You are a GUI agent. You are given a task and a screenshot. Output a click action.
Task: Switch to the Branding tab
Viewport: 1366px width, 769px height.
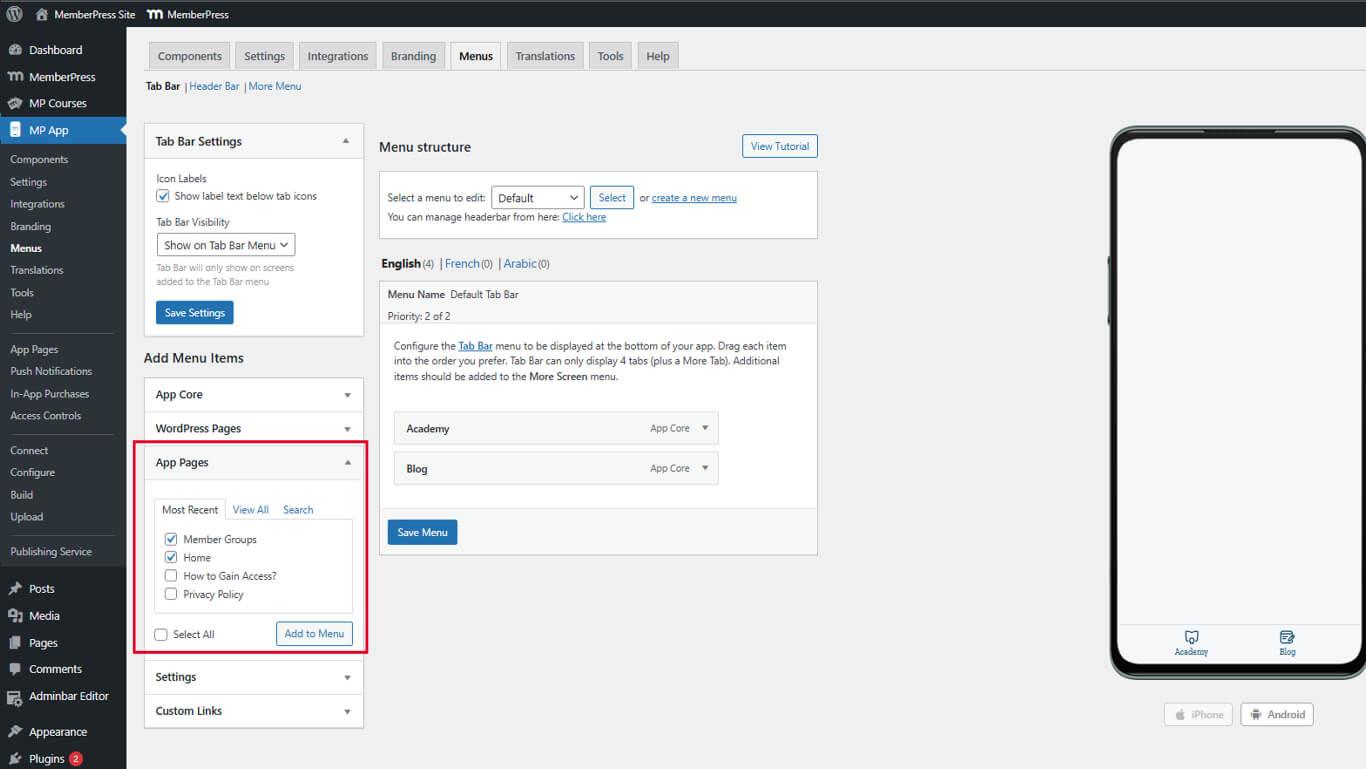pyautogui.click(x=413, y=56)
